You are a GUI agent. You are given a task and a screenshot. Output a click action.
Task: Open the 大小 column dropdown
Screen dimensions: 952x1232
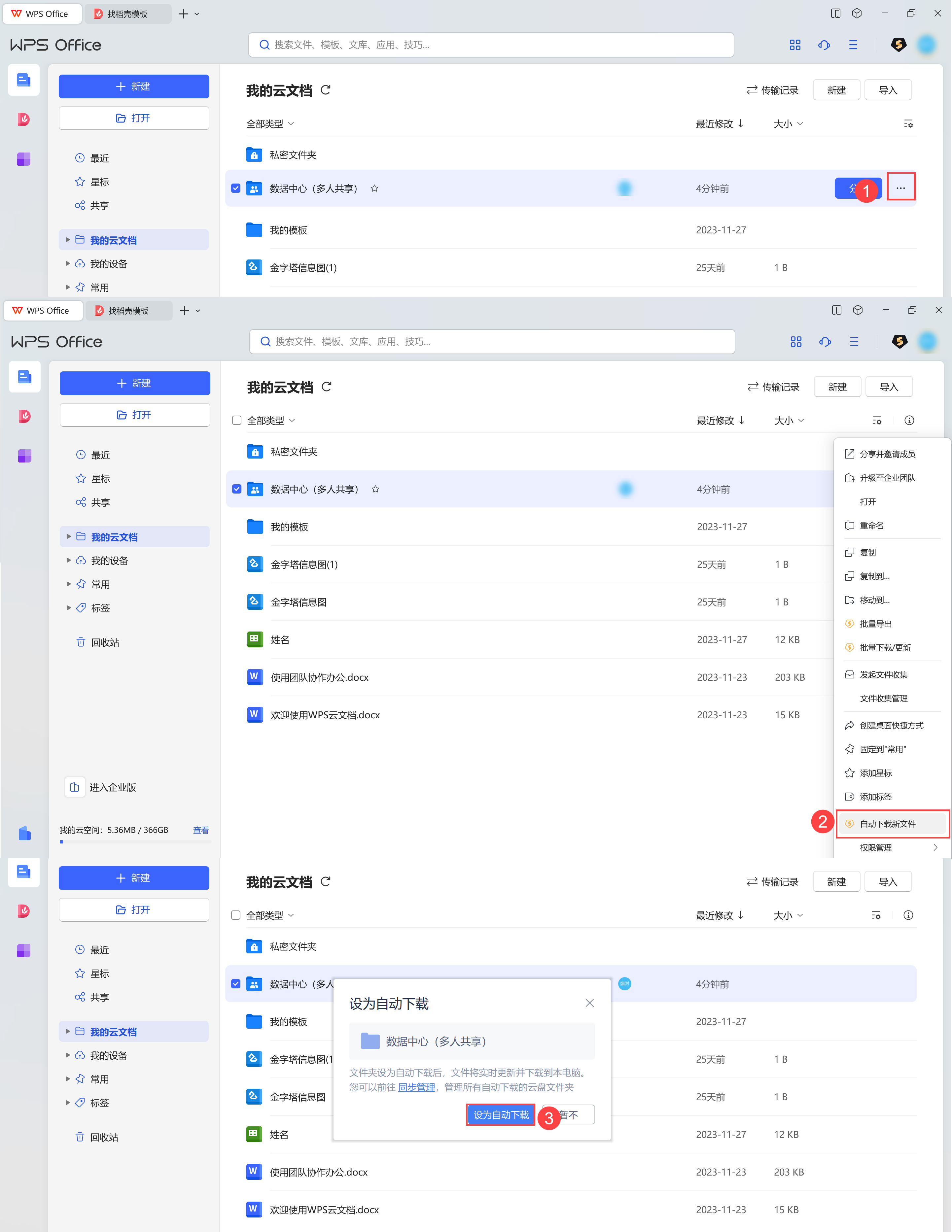788,123
